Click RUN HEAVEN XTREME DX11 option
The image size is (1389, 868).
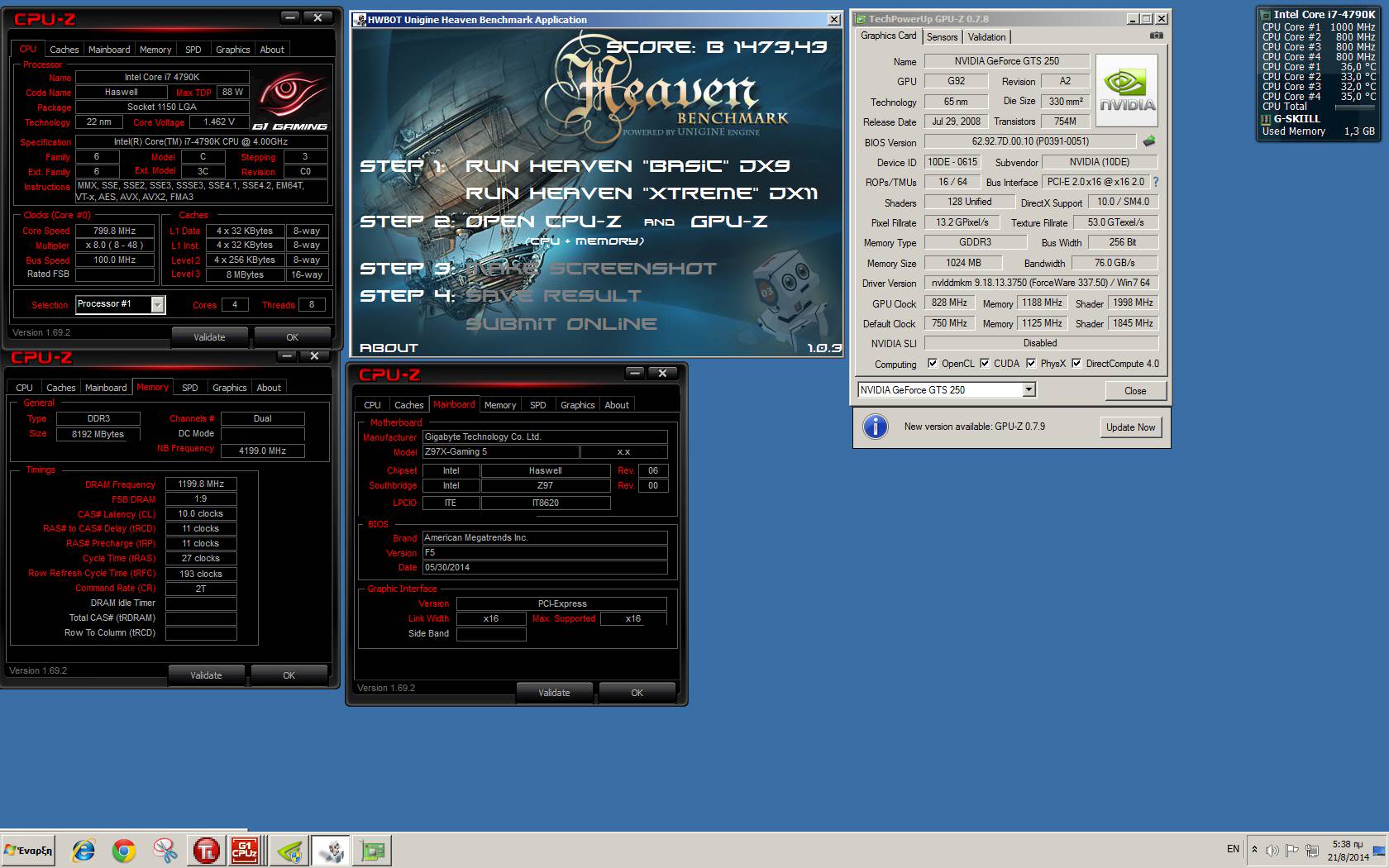point(642,193)
